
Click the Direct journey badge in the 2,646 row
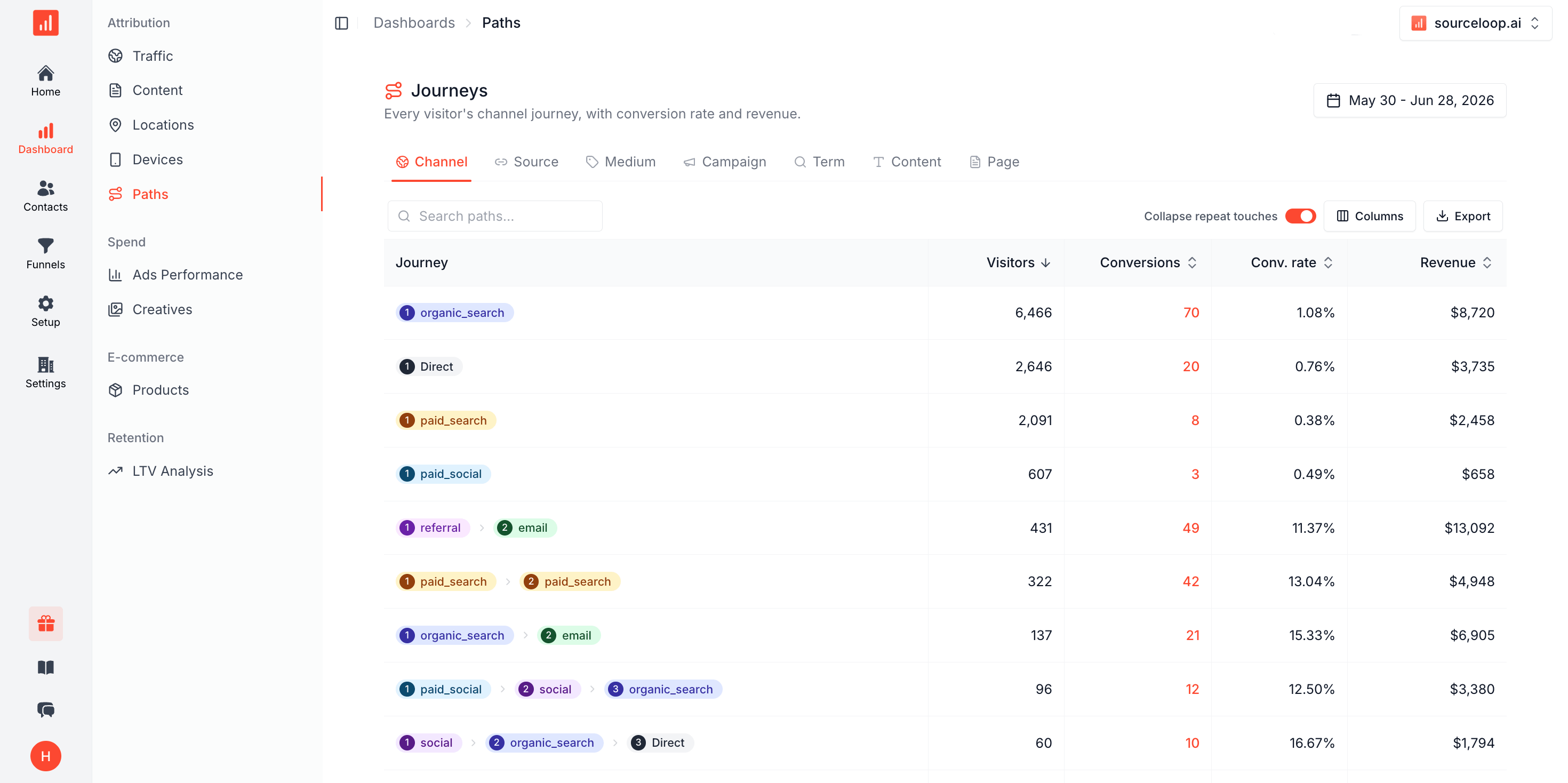click(x=429, y=366)
